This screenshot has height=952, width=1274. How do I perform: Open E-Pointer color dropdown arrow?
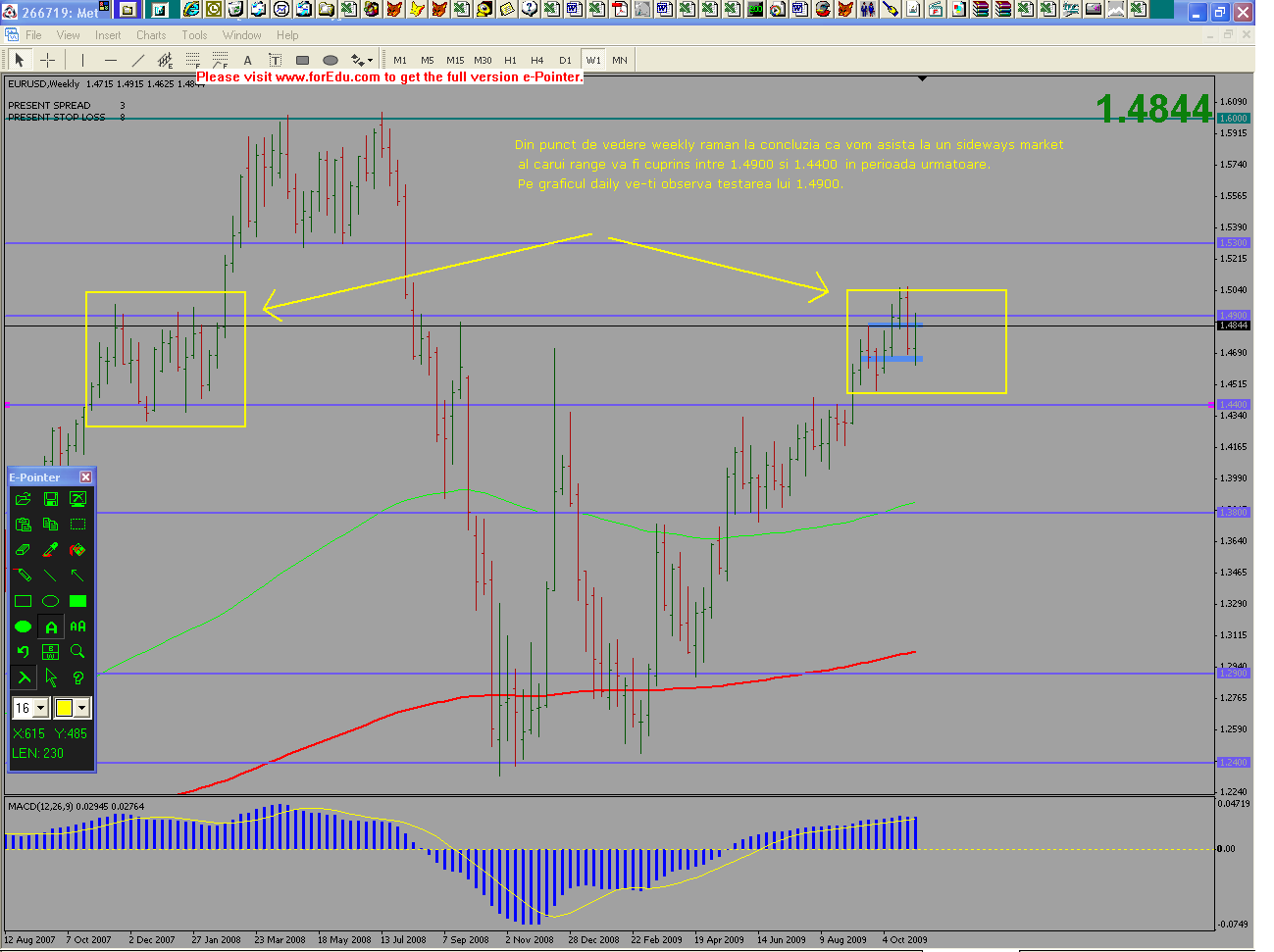(x=82, y=708)
